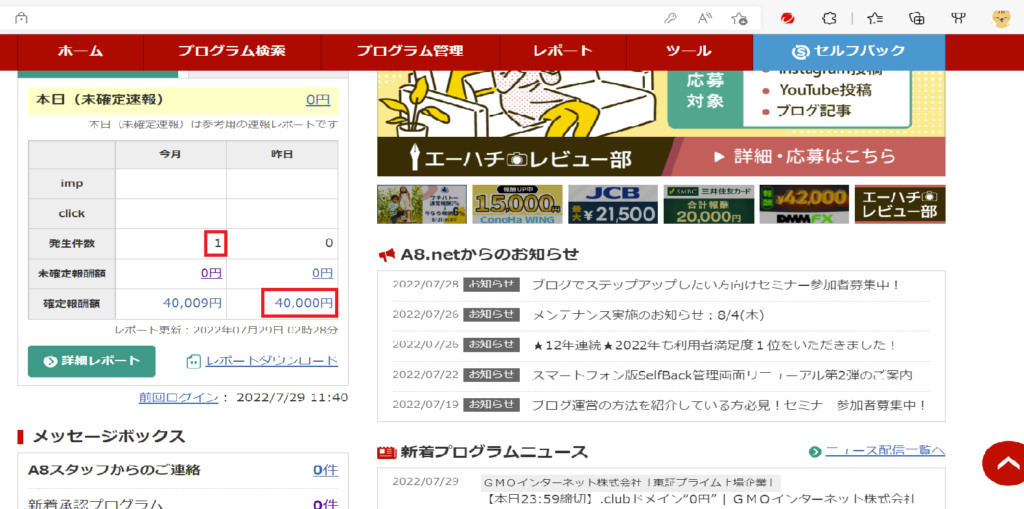This screenshot has height=509, width=1024.
Task: Open スマートフォン版SelfBack管理画面 notice
Action: pyautogui.click(x=722, y=376)
